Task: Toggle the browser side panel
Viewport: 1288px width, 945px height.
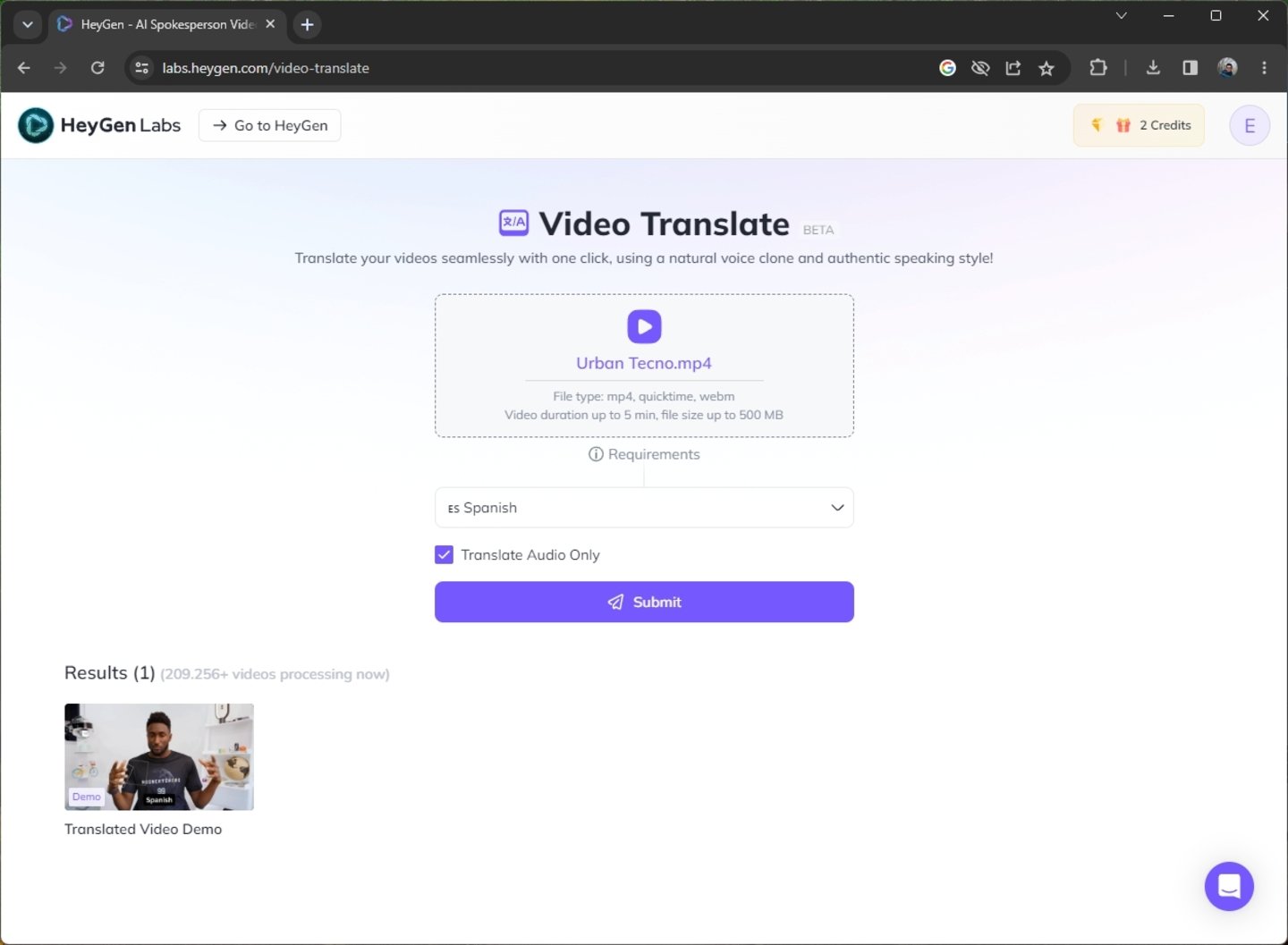Action: pyautogui.click(x=1190, y=68)
